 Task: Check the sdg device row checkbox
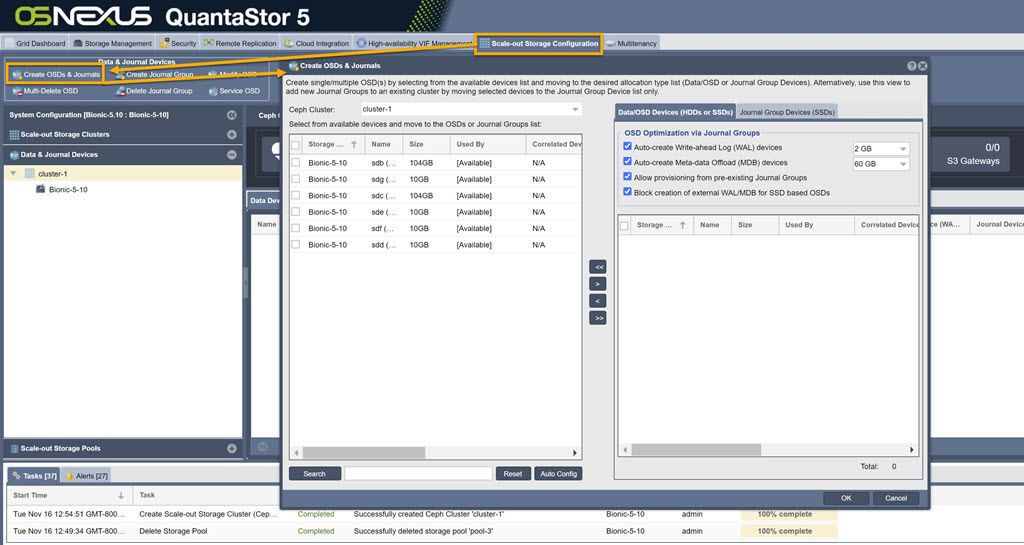296,179
